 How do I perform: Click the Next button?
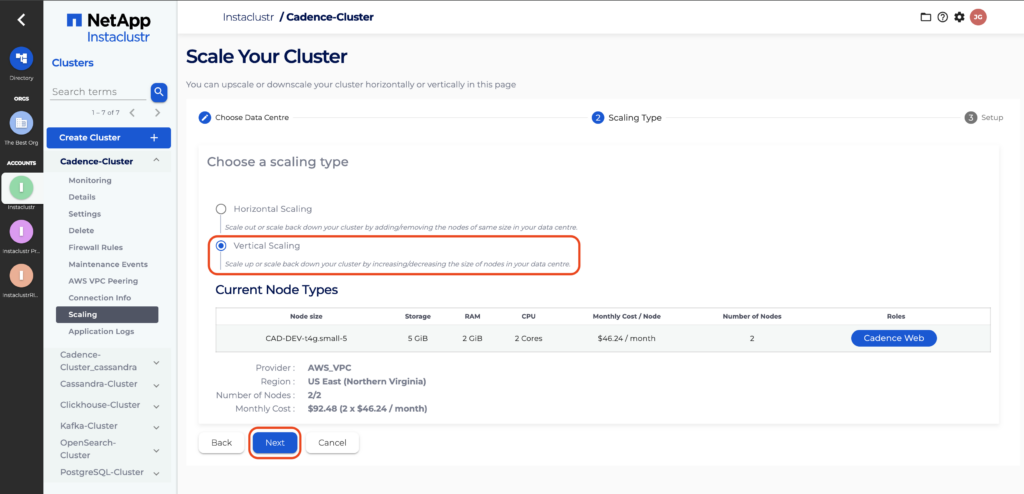pyautogui.click(x=275, y=442)
